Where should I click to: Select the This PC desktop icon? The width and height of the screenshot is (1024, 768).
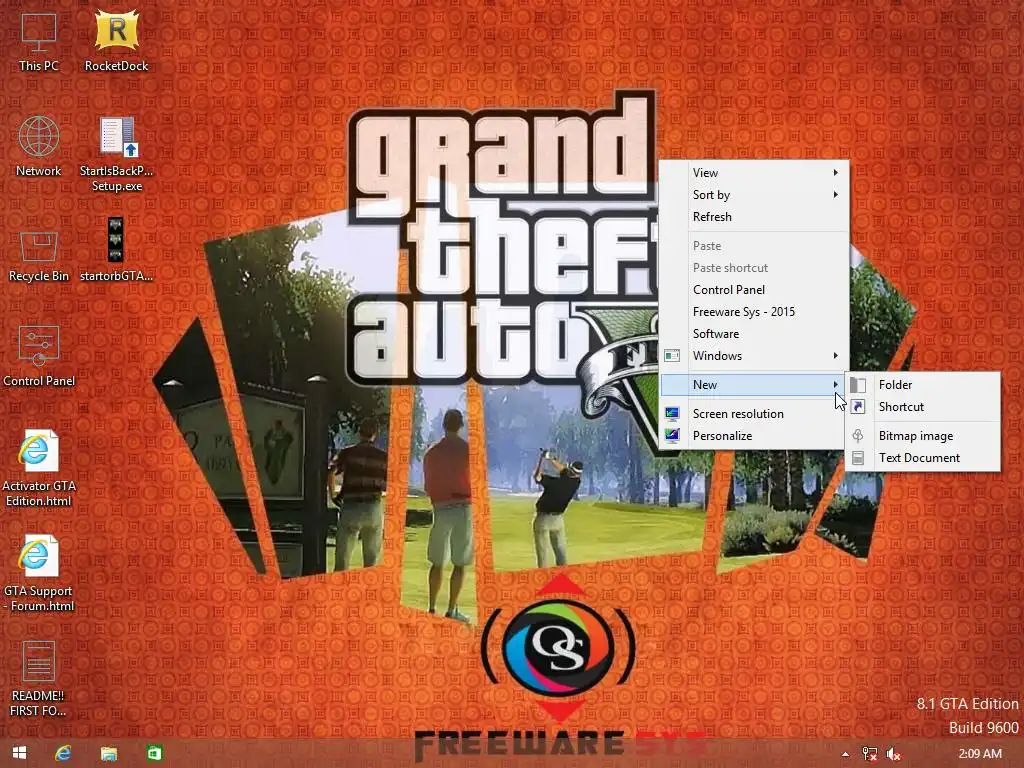39,41
